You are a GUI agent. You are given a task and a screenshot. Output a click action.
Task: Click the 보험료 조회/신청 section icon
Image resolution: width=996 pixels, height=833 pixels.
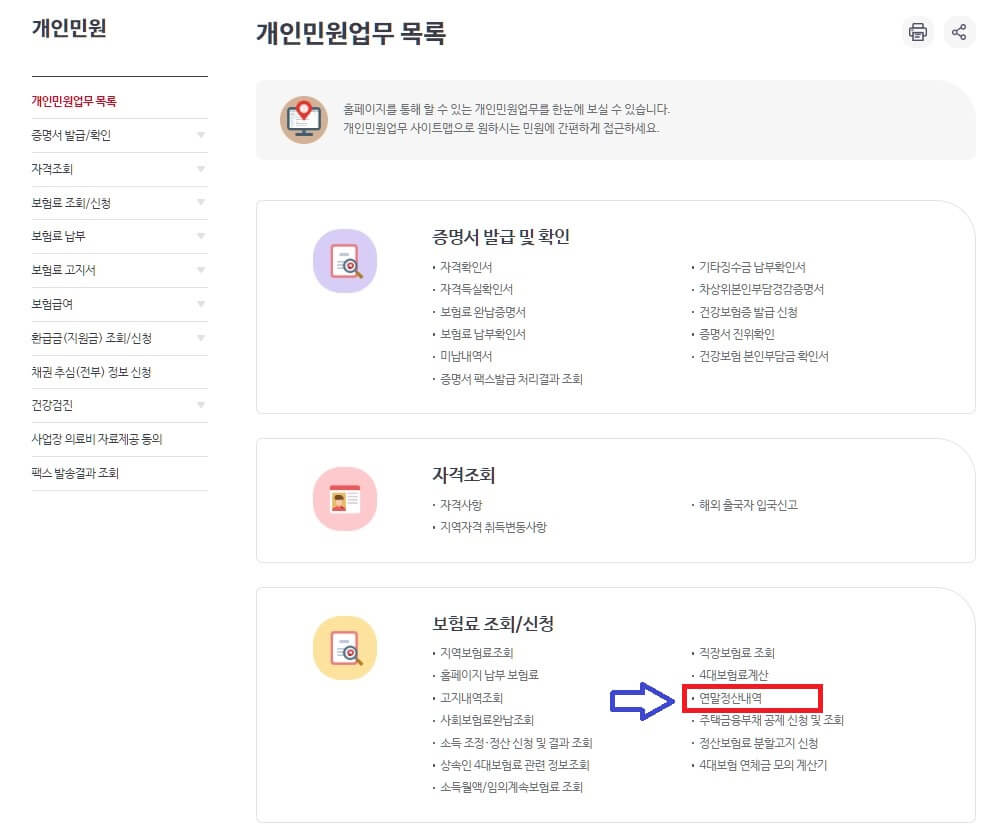pyautogui.click(x=345, y=648)
